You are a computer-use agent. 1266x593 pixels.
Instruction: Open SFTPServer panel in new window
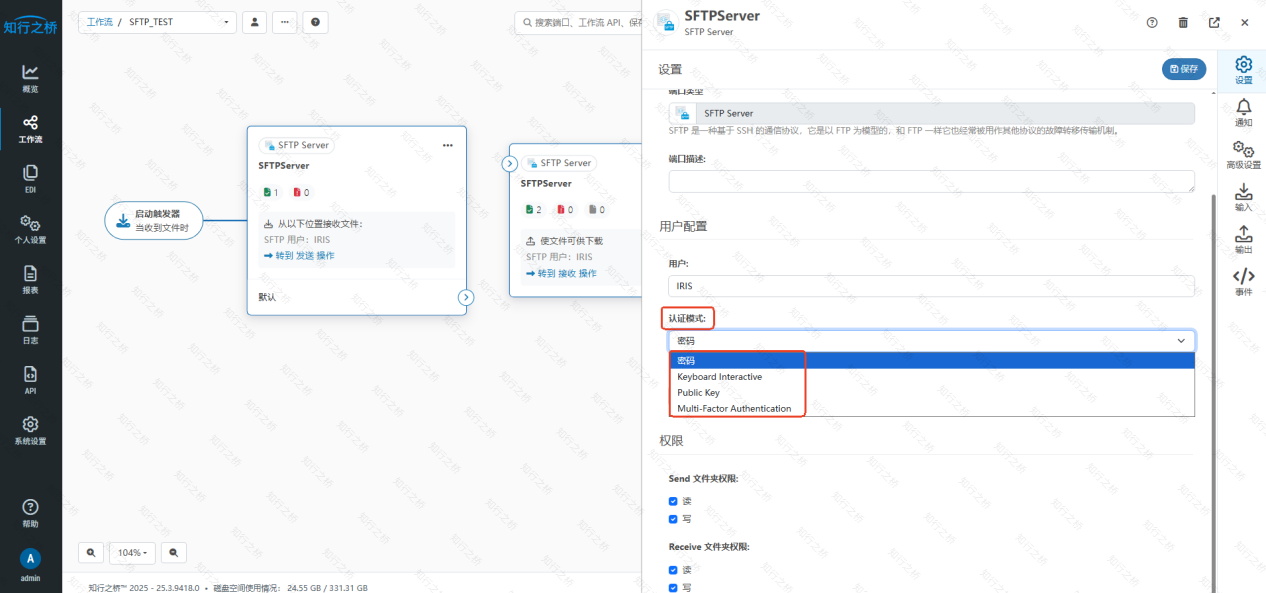(1214, 22)
